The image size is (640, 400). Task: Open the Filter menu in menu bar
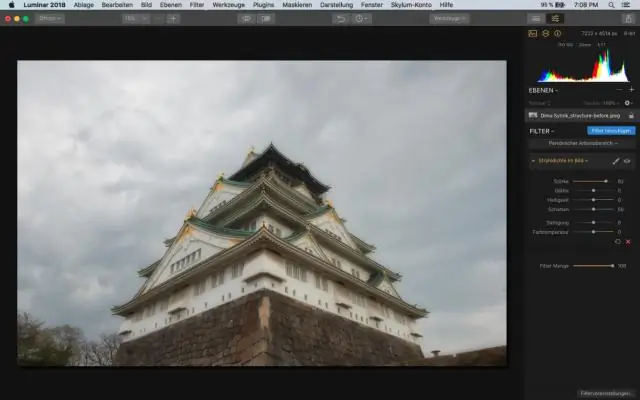click(197, 5)
